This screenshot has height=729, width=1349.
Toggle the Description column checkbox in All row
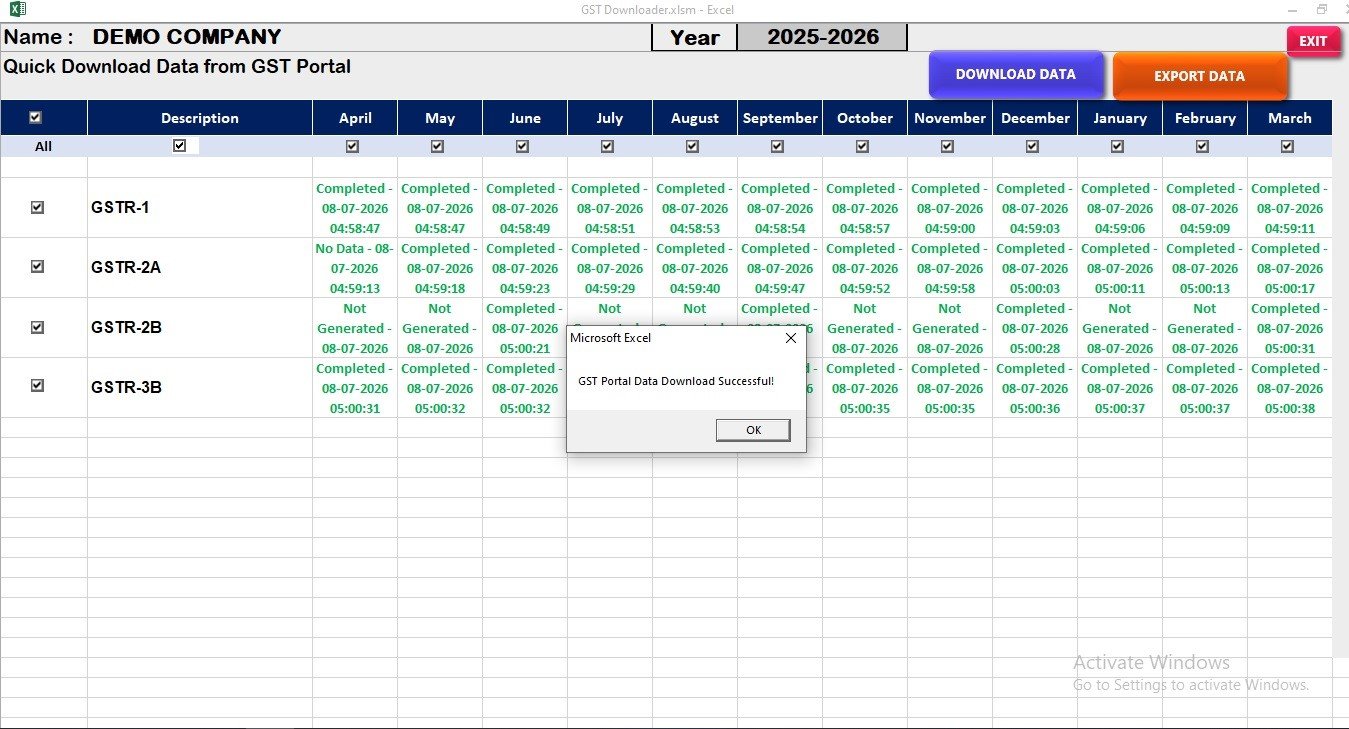click(x=180, y=145)
